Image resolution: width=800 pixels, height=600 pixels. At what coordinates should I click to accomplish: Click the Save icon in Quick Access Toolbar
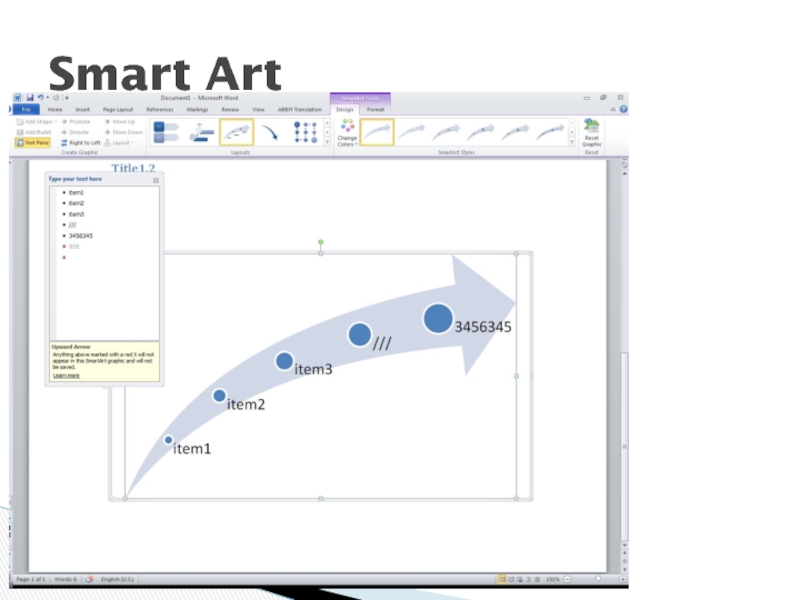[x=30, y=97]
